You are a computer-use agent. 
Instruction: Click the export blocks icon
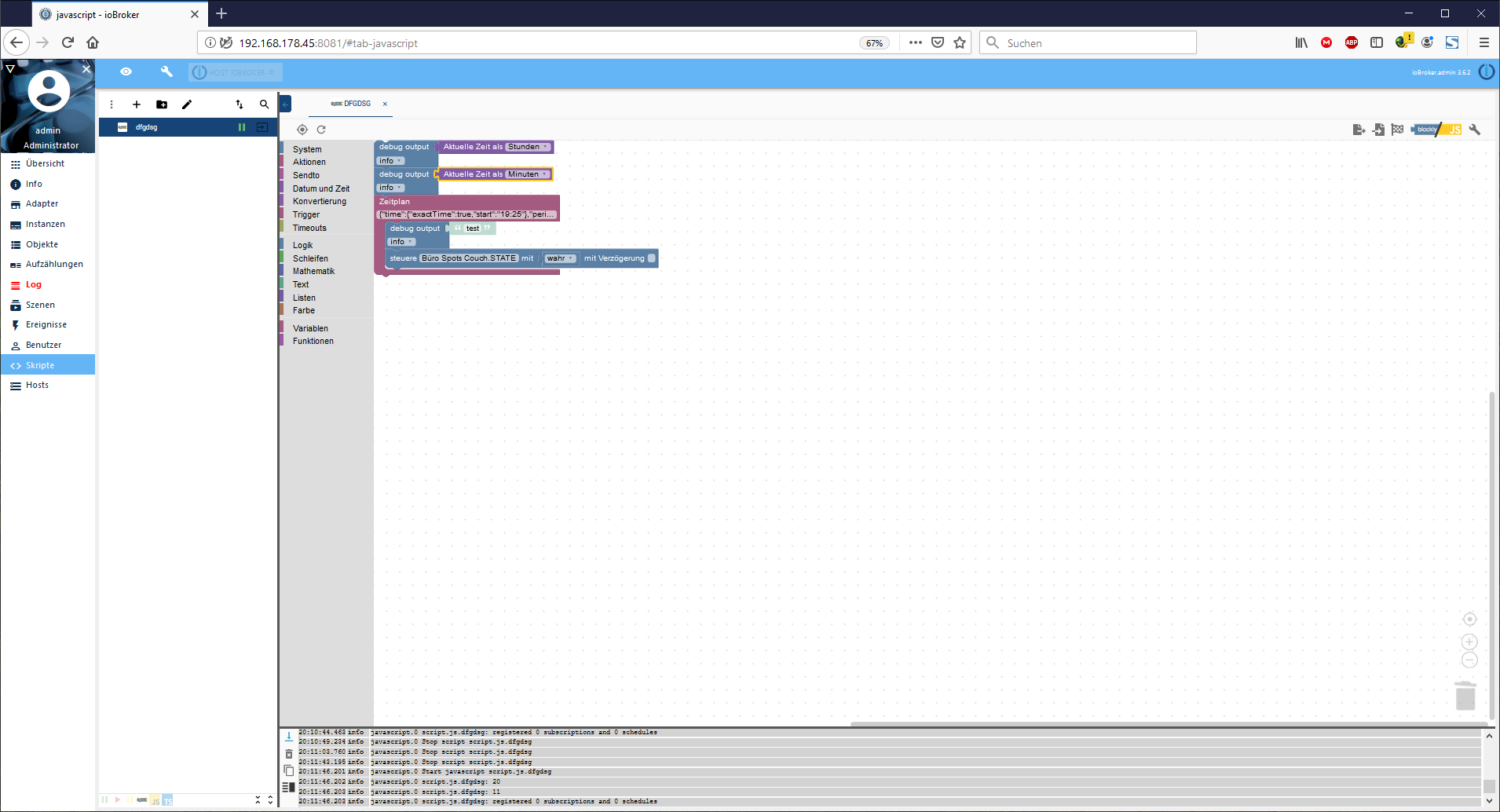coord(1359,130)
